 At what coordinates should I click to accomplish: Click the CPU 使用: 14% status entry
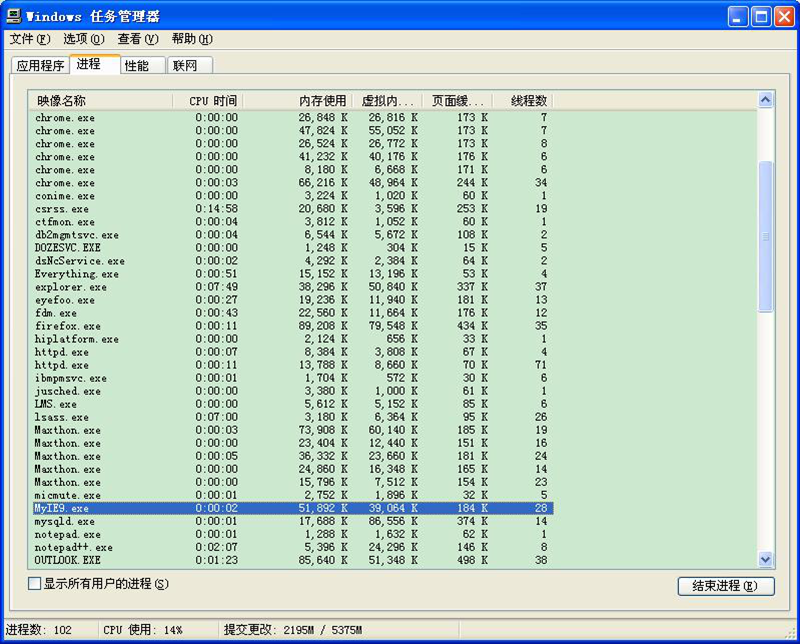click(143, 630)
